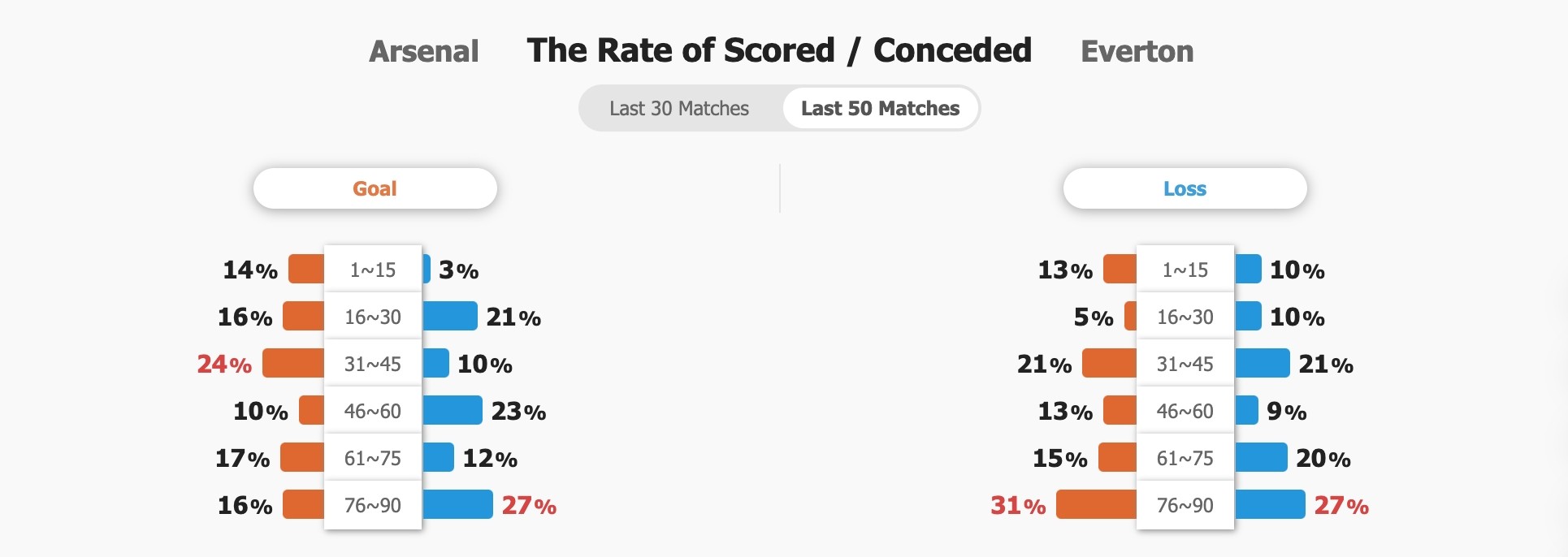The width and height of the screenshot is (1568, 557).
Task: Click The Rate of Scored / Conceded title
Action: (779, 50)
